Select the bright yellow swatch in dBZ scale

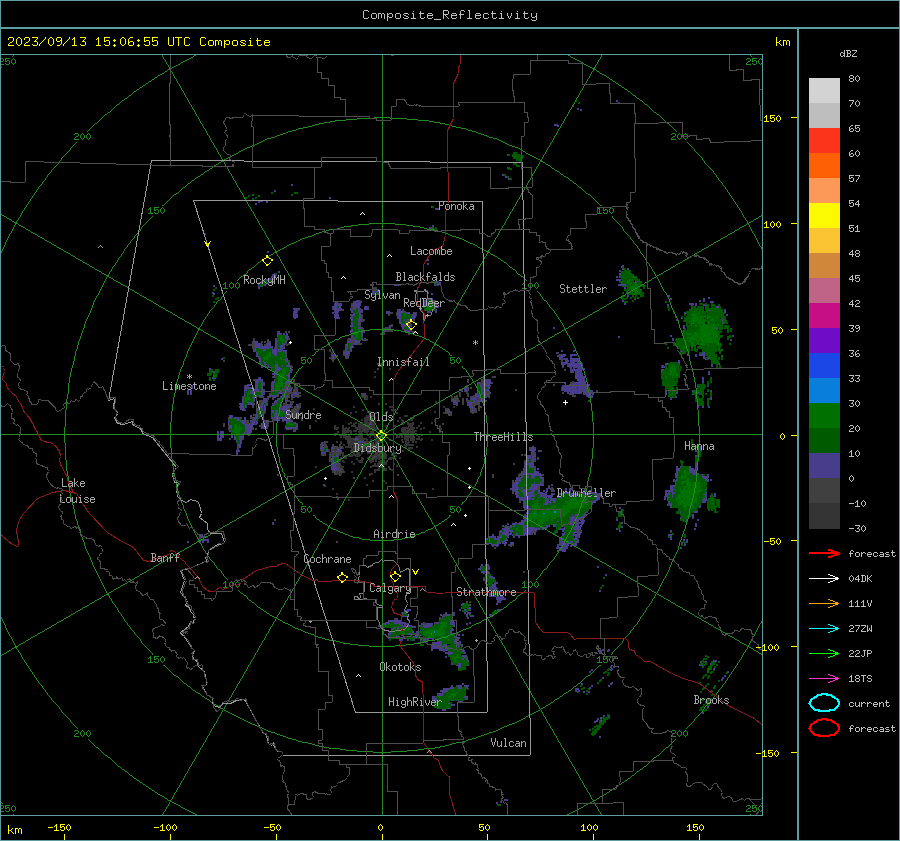pyautogui.click(x=824, y=216)
